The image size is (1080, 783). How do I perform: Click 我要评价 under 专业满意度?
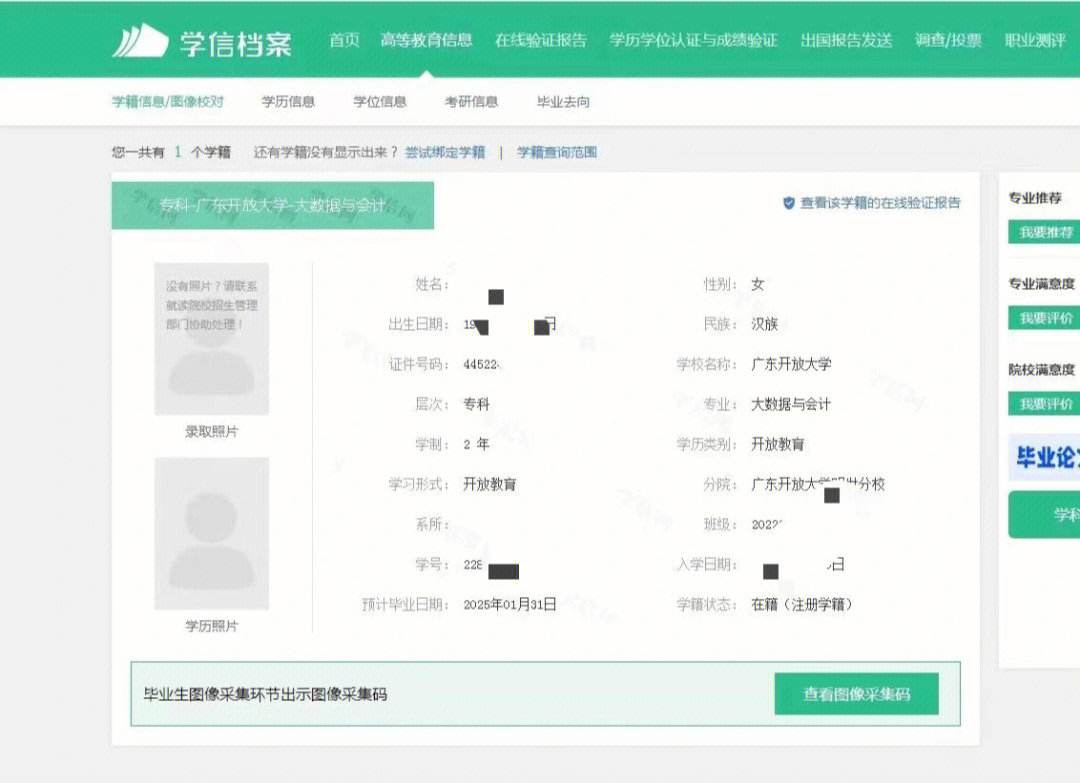pyautogui.click(x=1046, y=318)
